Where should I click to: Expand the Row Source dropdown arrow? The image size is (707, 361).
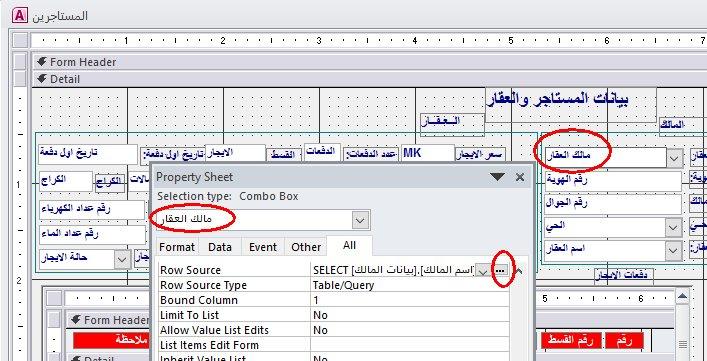point(483,271)
